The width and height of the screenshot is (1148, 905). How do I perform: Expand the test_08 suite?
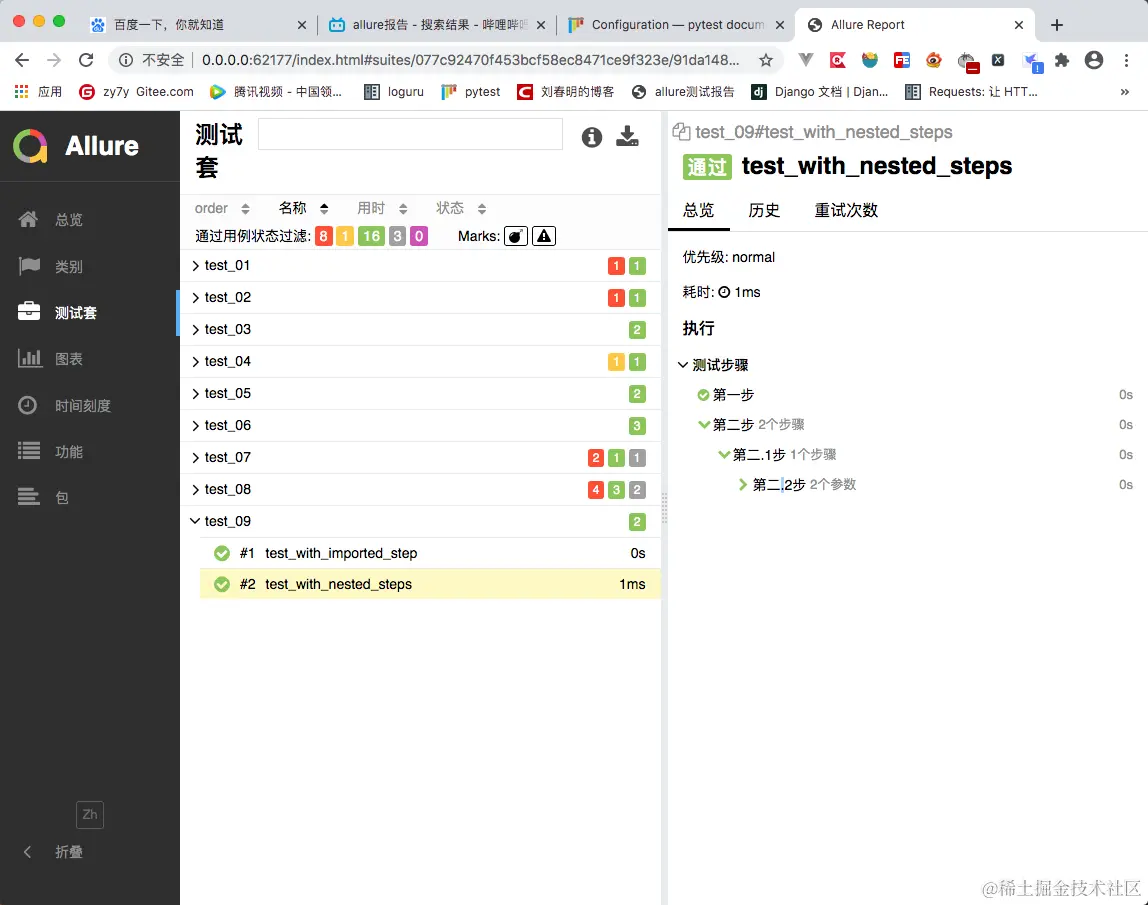point(420,489)
